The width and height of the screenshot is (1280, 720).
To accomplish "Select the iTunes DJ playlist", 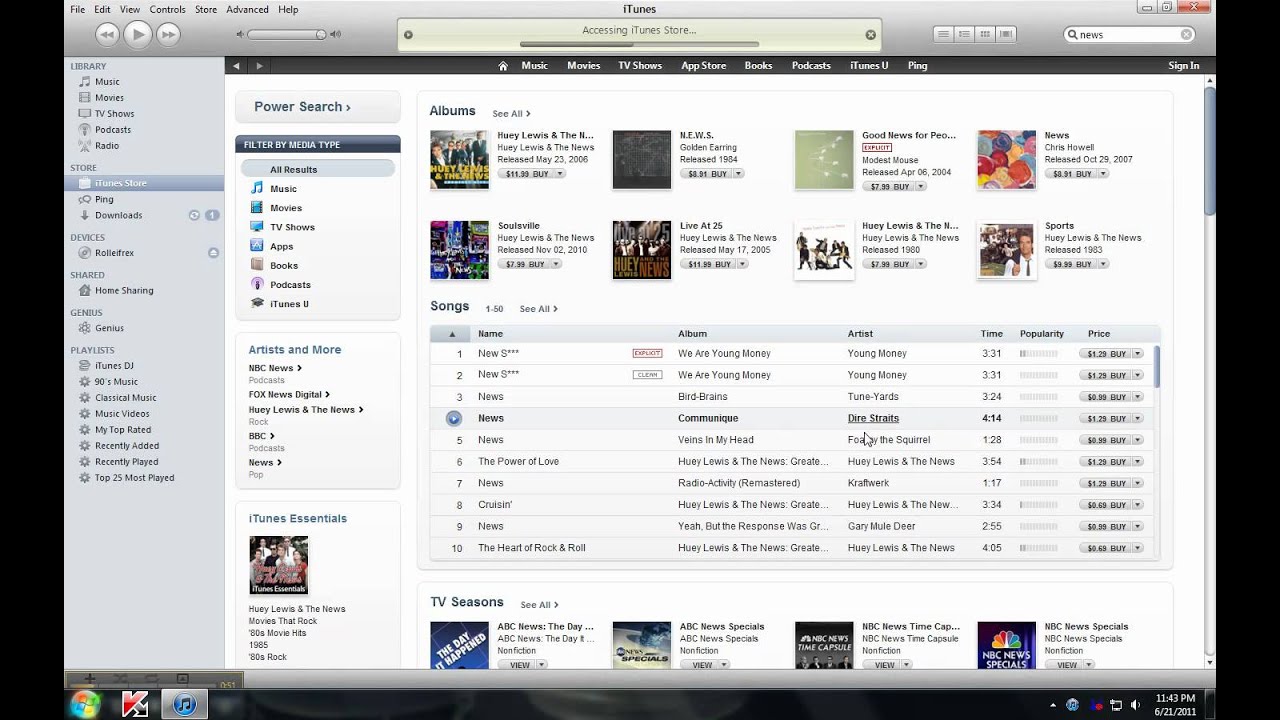I will (x=114, y=366).
